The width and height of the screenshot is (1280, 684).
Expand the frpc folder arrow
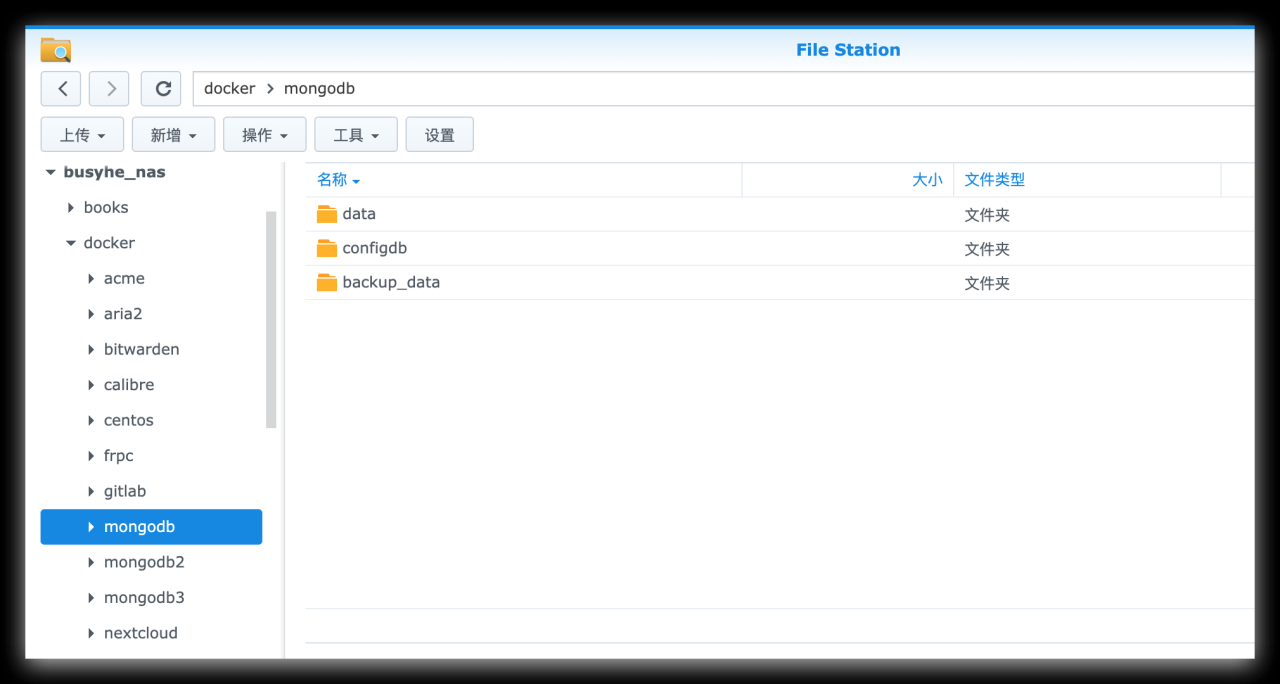91,456
